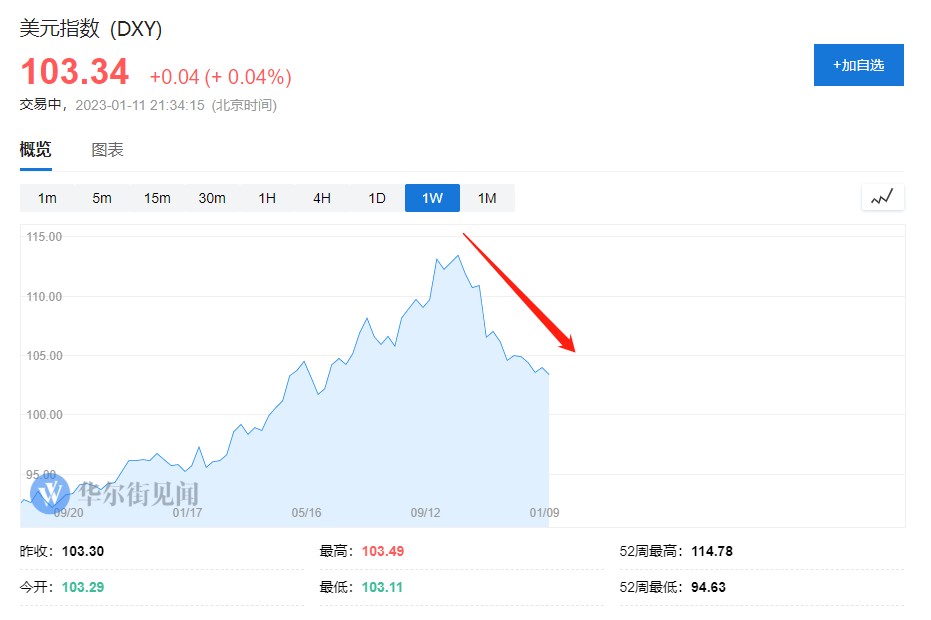Open the chart type line icon

[882, 198]
